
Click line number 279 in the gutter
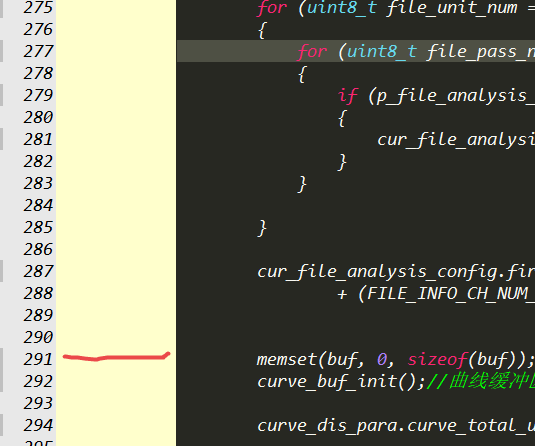38,96
